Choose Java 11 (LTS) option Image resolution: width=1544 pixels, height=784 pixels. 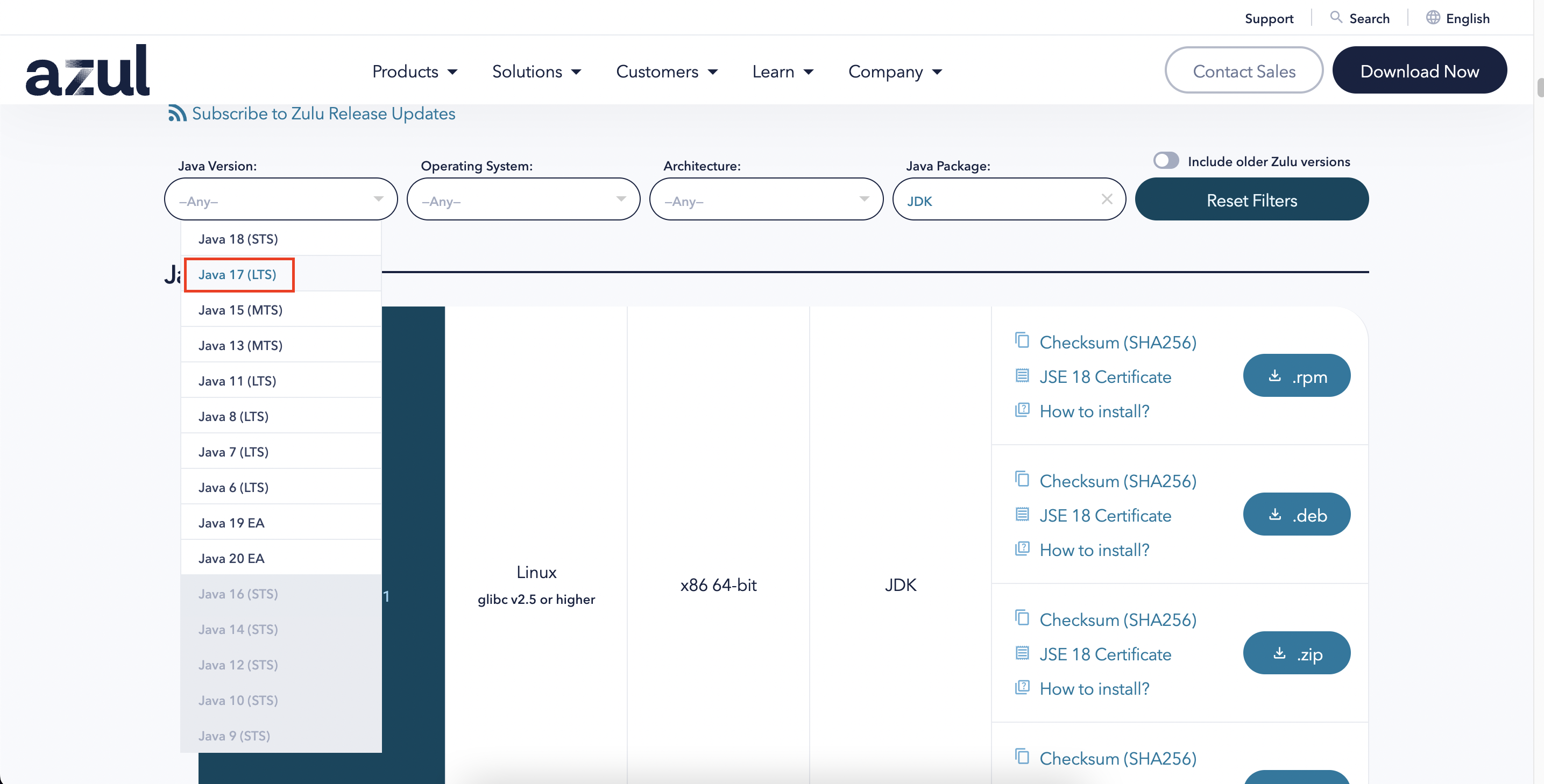click(x=237, y=381)
